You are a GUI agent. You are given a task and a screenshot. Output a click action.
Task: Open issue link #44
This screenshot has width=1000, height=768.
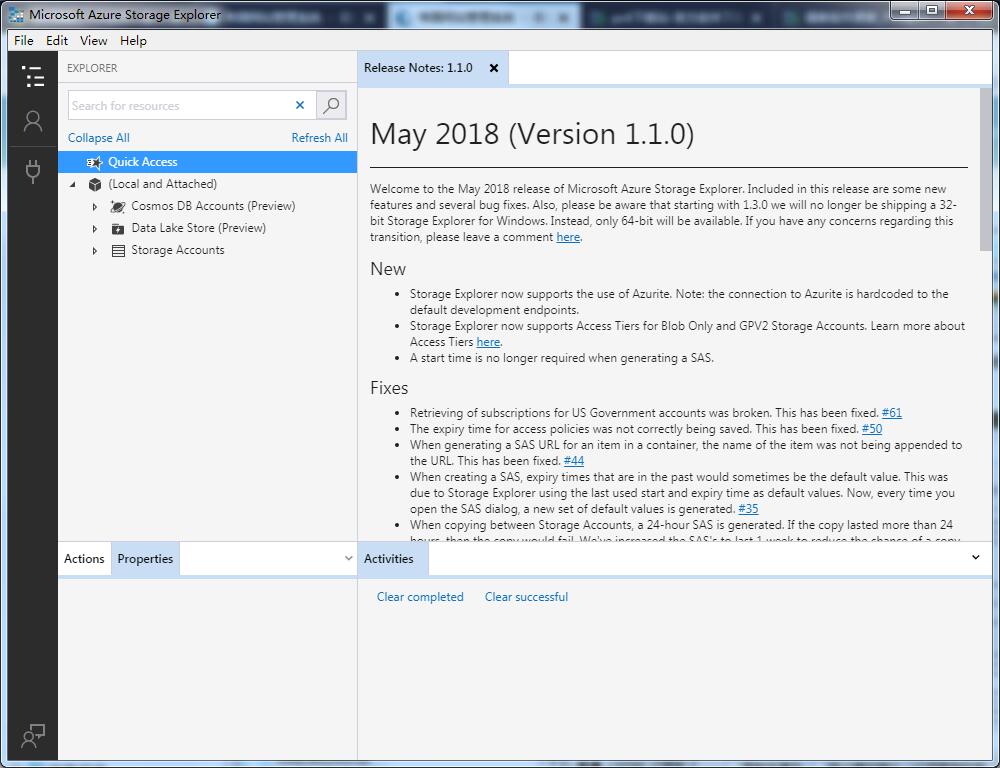574,461
